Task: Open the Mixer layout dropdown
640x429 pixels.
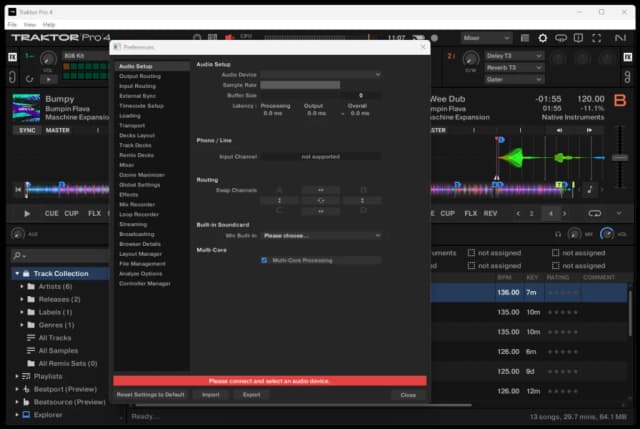Action: 487,38
